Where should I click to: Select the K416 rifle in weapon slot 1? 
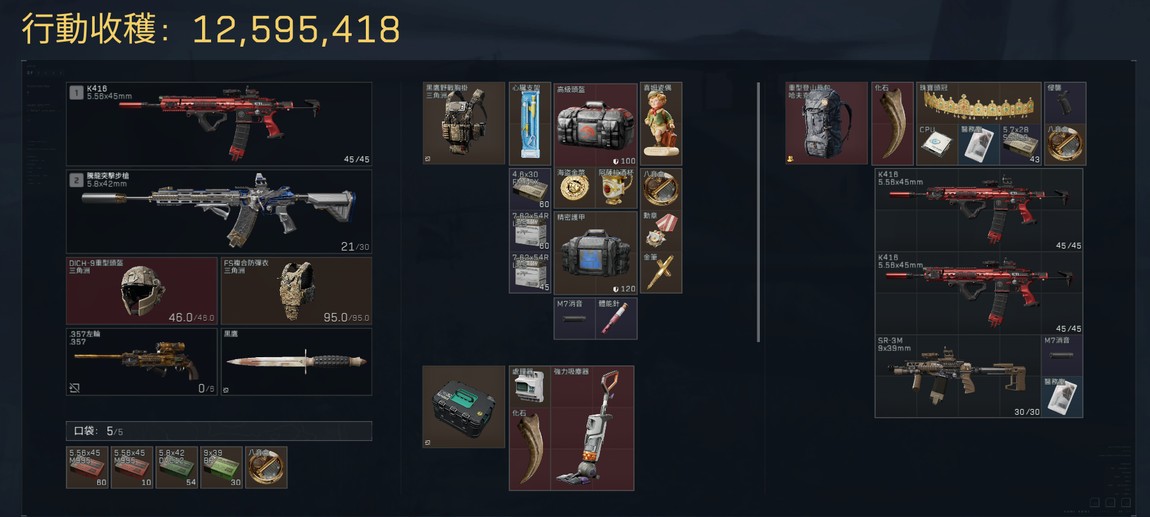[x=219, y=124]
